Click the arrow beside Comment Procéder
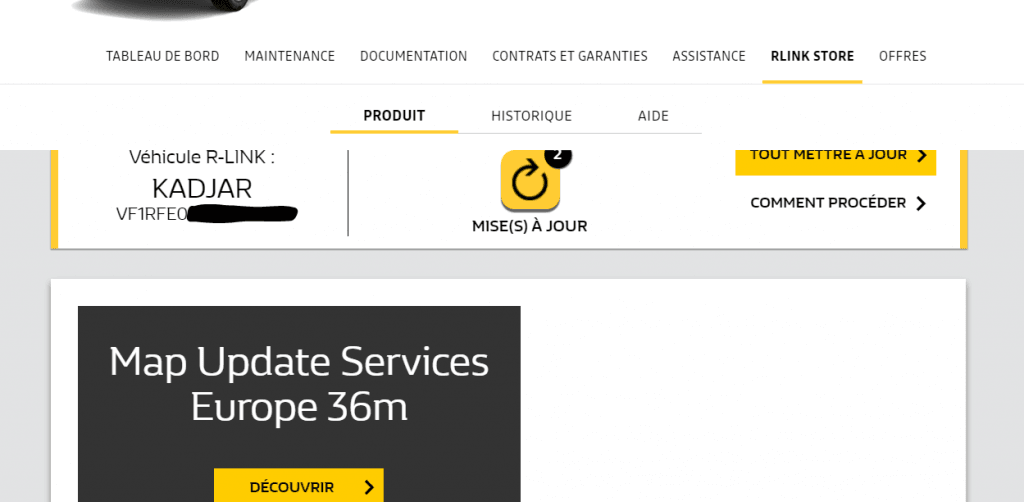The height and width of the screenshot is (502, 1024). tap(921, 203)
